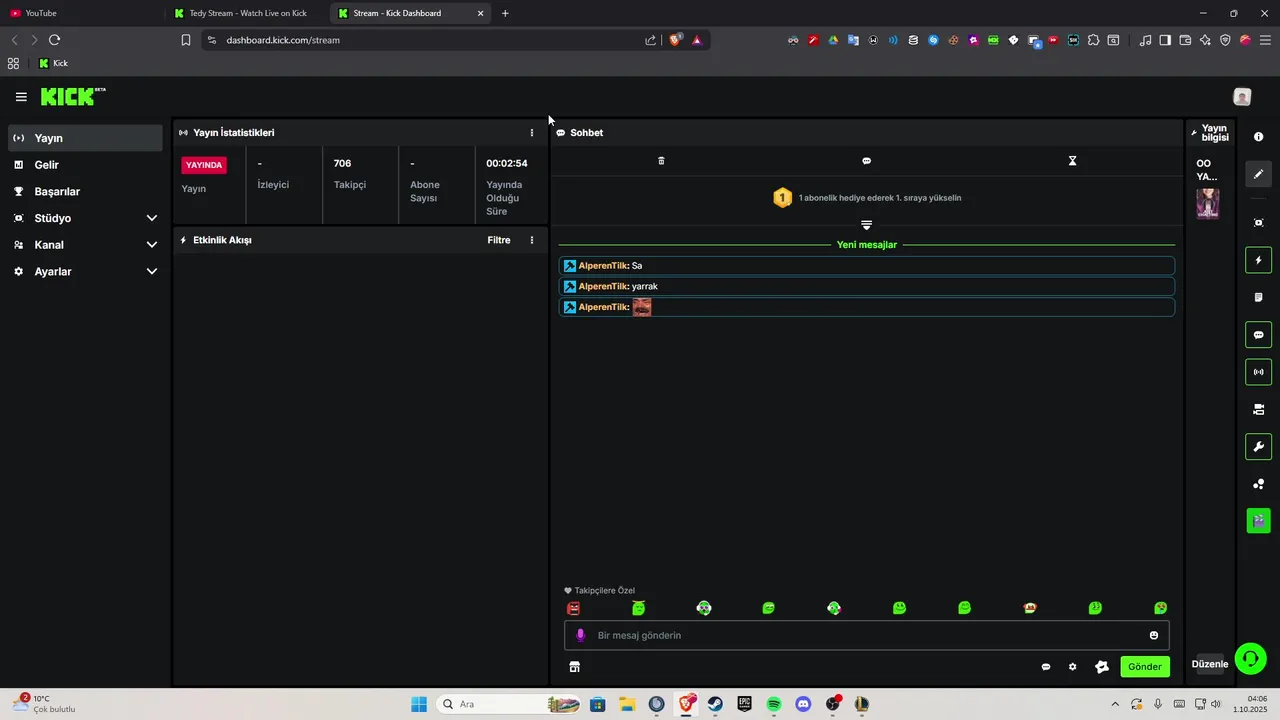Open chat settings gear icon
The image size is (1280, 720).
click(1072, 667)
